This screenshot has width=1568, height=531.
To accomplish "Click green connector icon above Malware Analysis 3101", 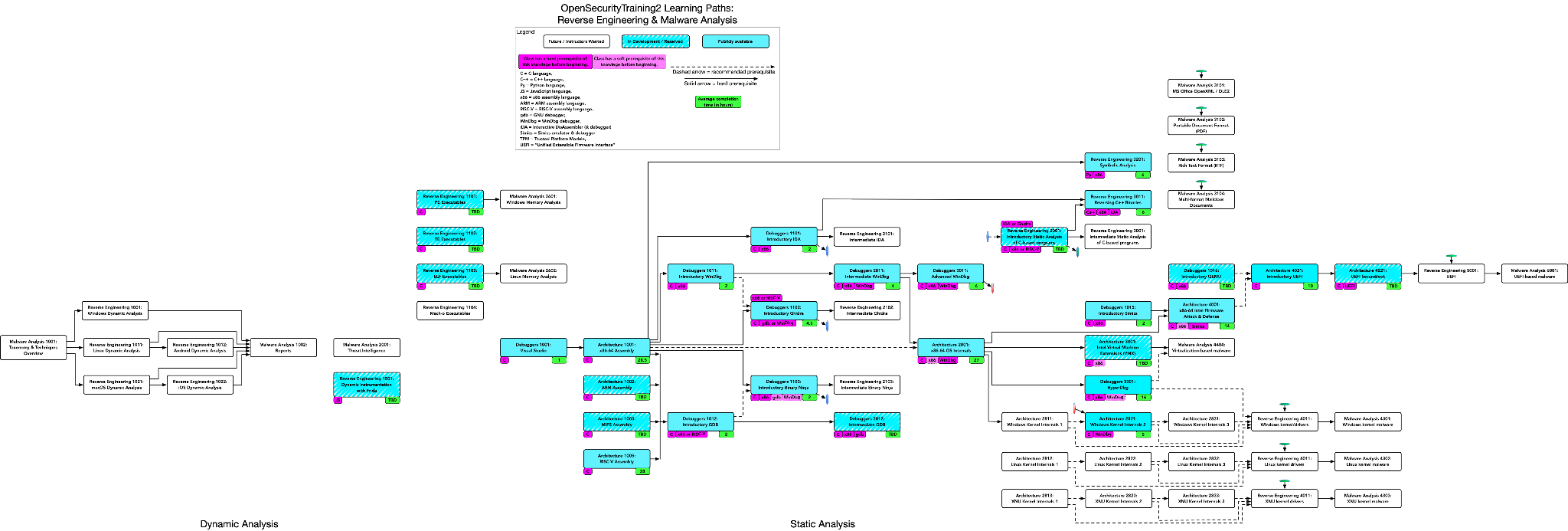I will 1201,73.
